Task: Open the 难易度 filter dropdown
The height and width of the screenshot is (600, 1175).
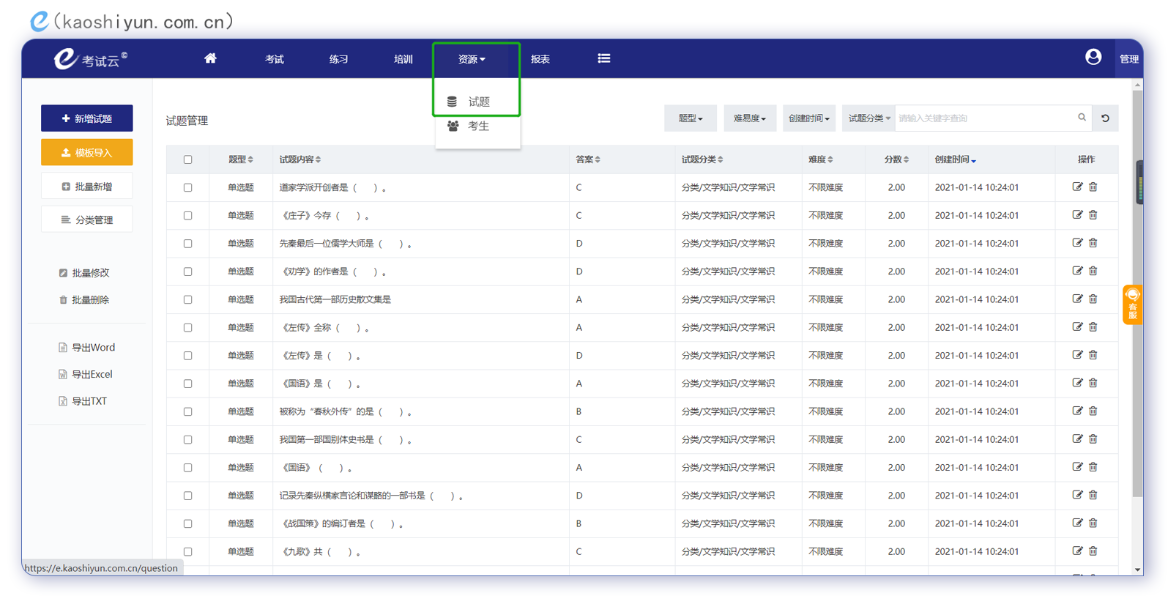Action: click(x=749, y=118)
